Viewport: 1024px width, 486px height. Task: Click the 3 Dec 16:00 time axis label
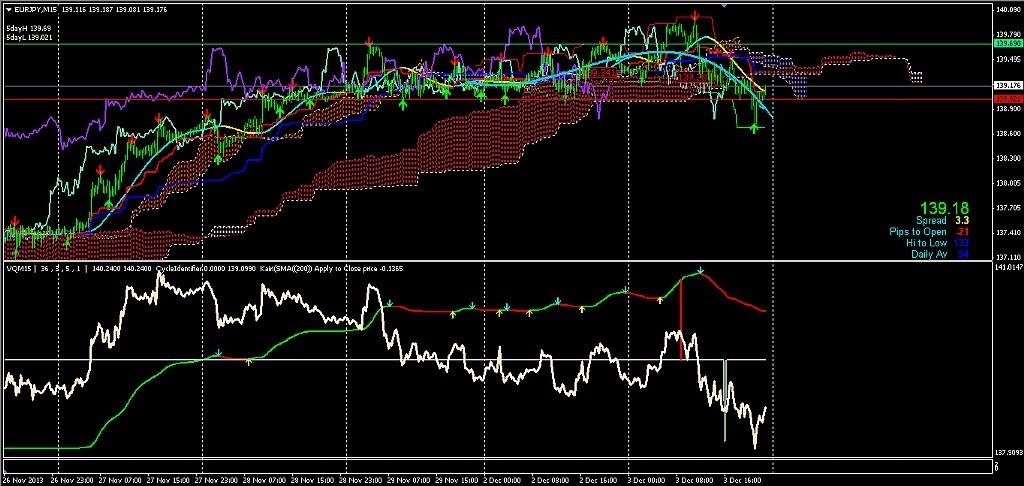coord(741,480)
